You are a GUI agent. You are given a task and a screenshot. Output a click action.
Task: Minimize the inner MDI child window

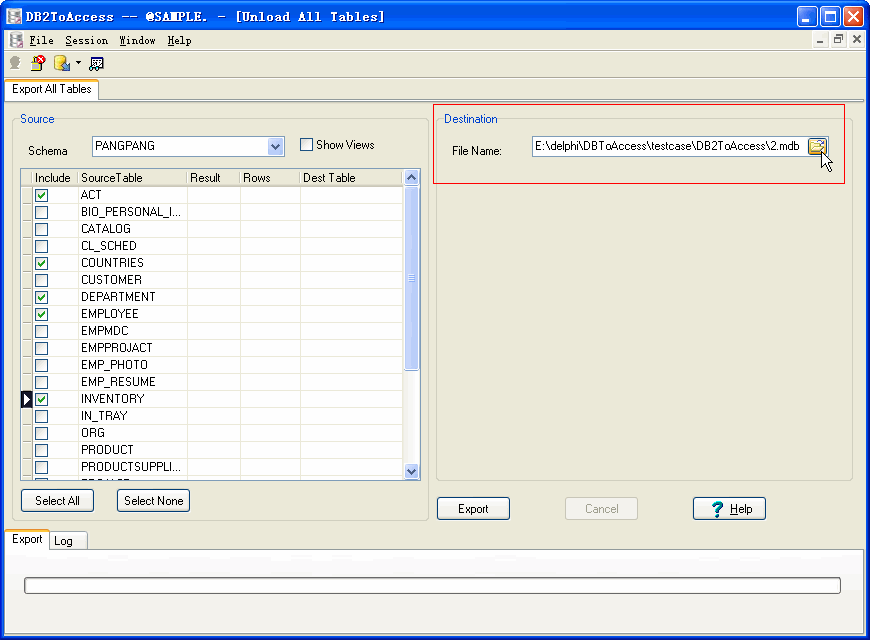point(820,39)
